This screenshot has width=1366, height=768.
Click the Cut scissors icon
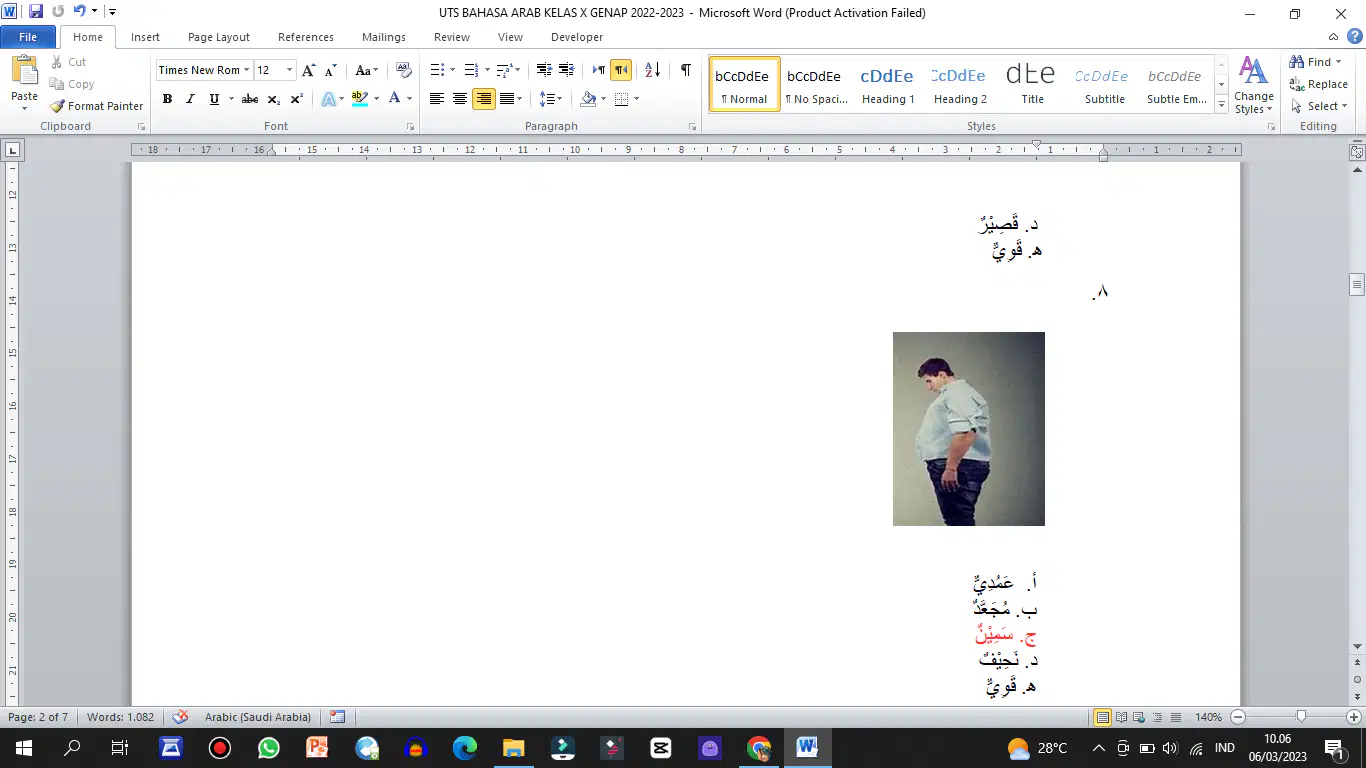pyautogui.click(x=68, y=62)
